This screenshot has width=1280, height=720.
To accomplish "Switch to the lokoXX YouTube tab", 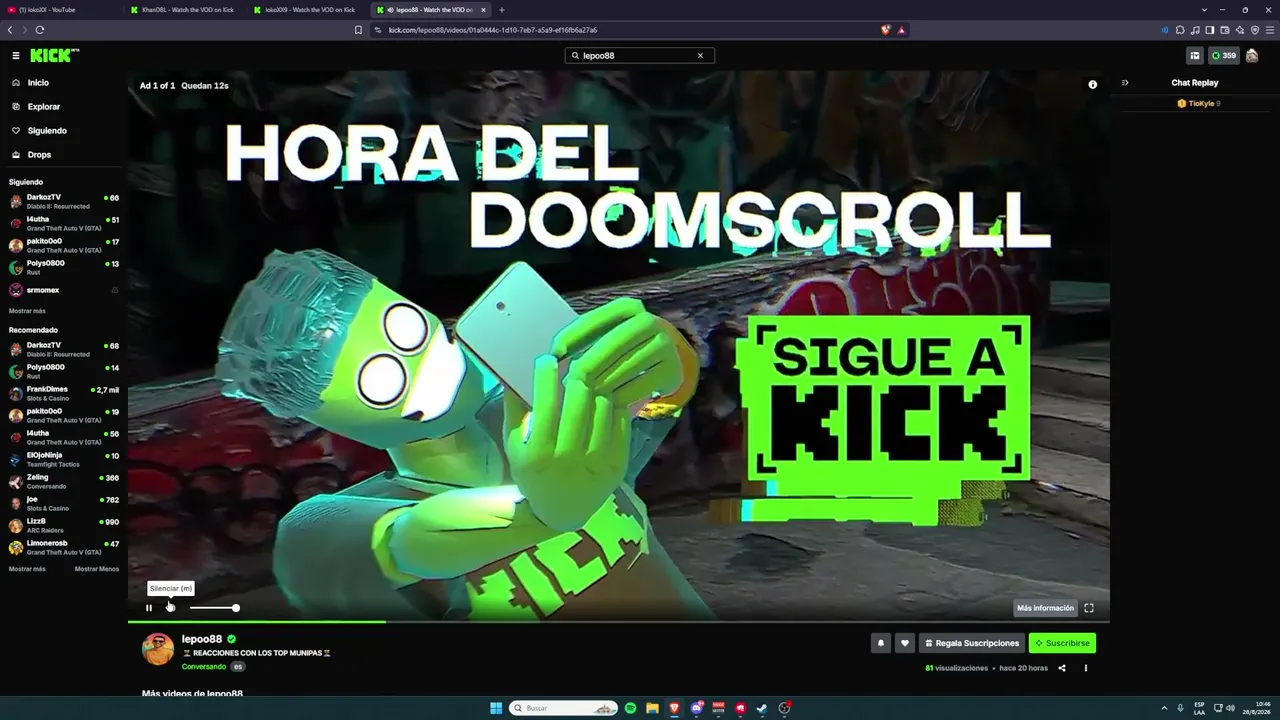I will [x=62, y=10].
